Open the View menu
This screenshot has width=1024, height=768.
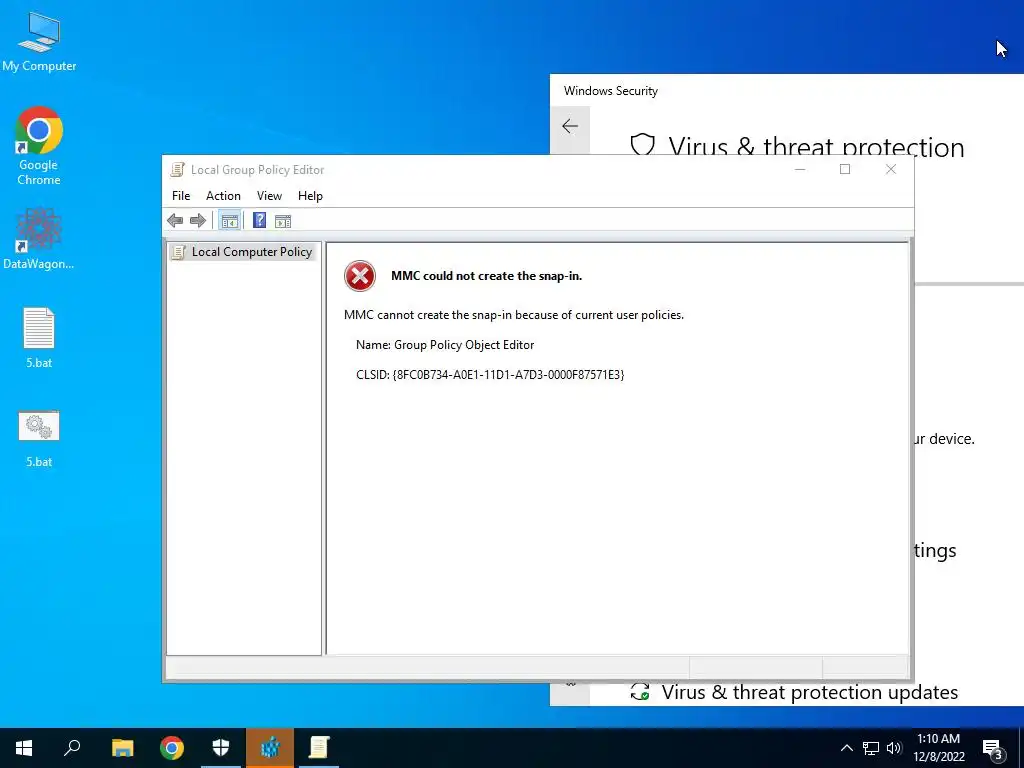269,196
